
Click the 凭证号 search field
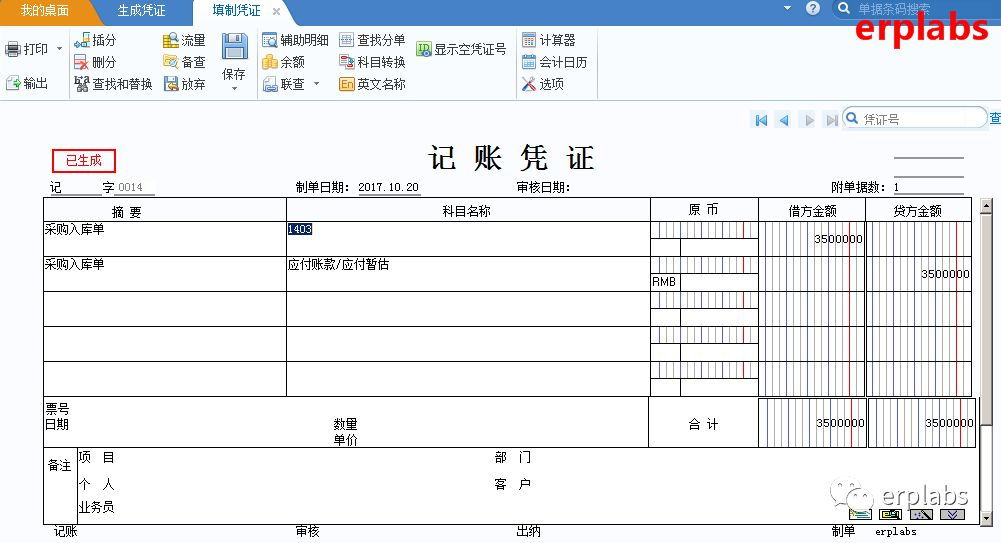pyautogui.click(x=916, y=119)
